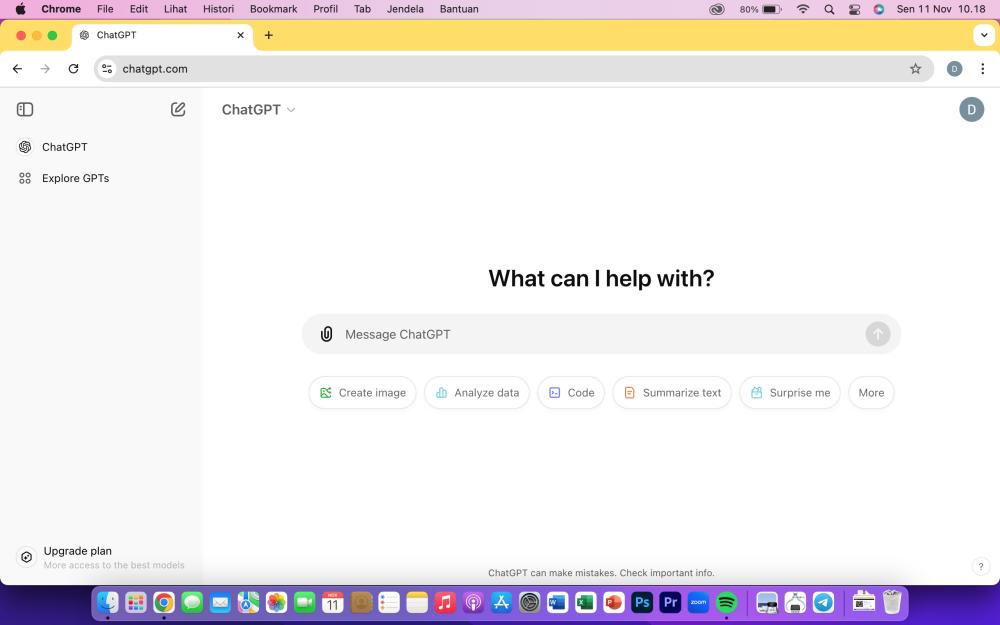Open Premiere Pro from the Dock
1000x625 pixels.
(670, 602)
